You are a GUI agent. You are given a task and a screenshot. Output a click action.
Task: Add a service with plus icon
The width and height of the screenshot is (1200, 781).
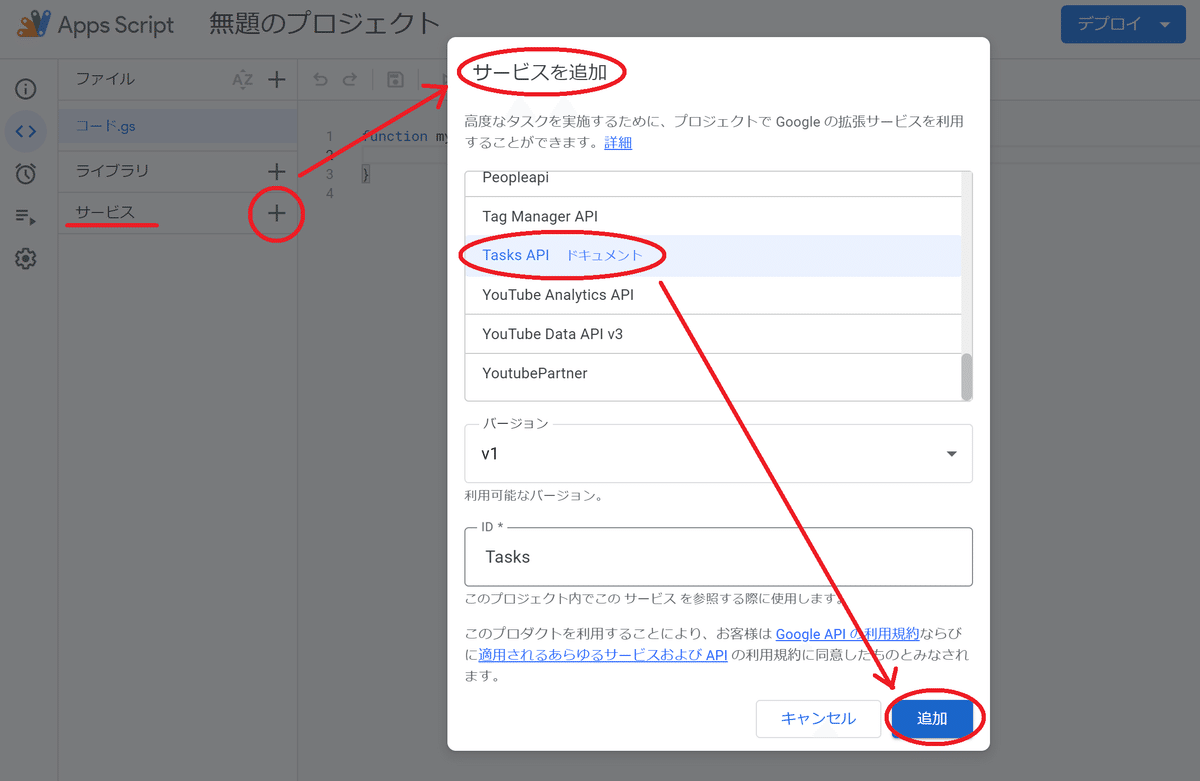tap(277, 213)
